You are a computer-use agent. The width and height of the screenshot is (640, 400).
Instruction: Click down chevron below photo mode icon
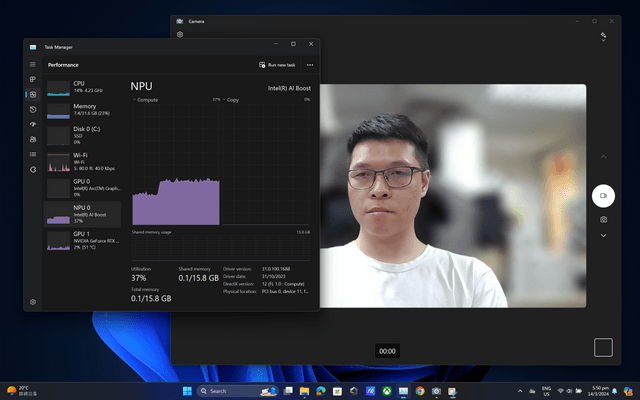click(603, 236)
